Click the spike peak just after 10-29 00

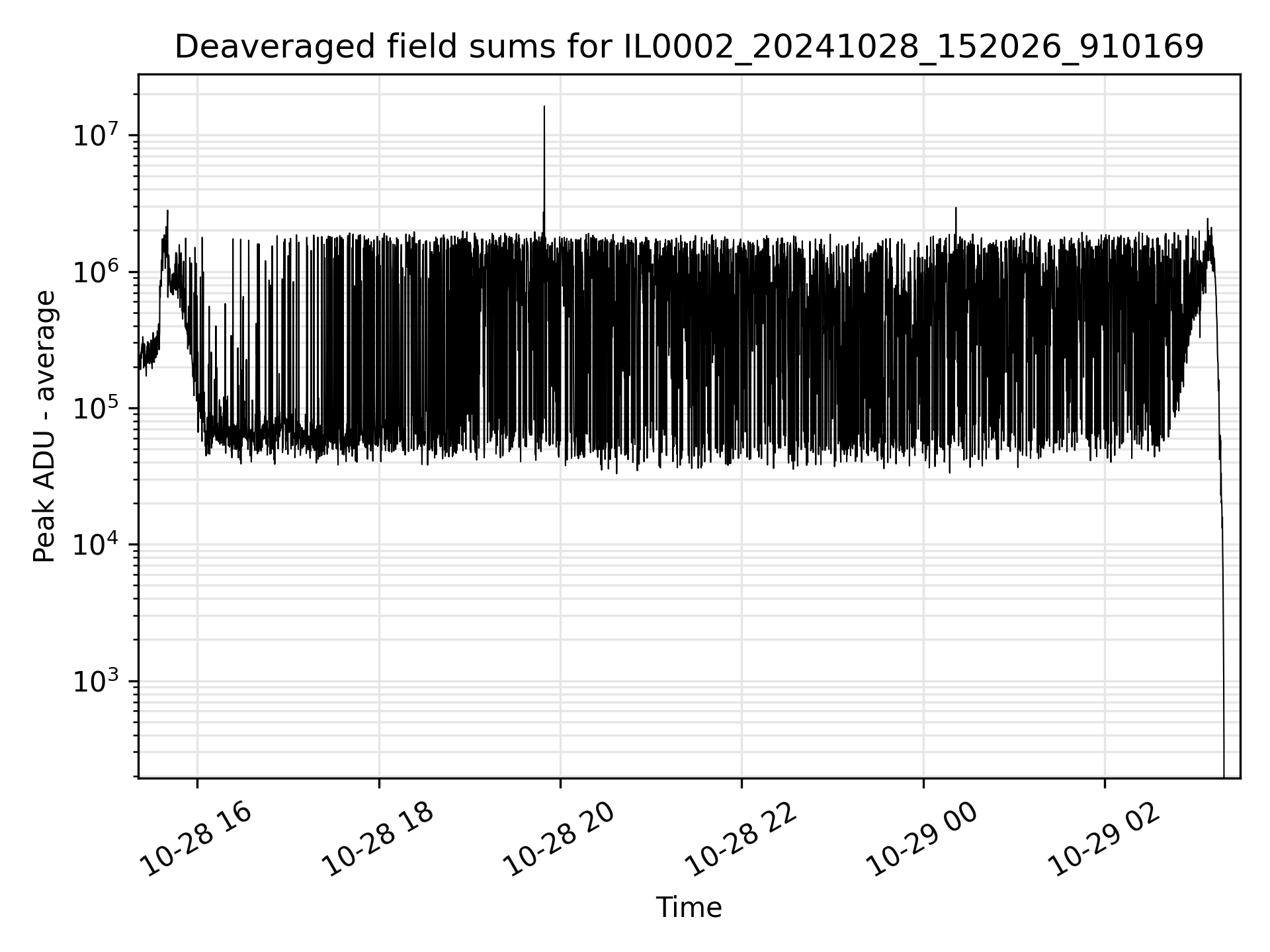point(956,209)
